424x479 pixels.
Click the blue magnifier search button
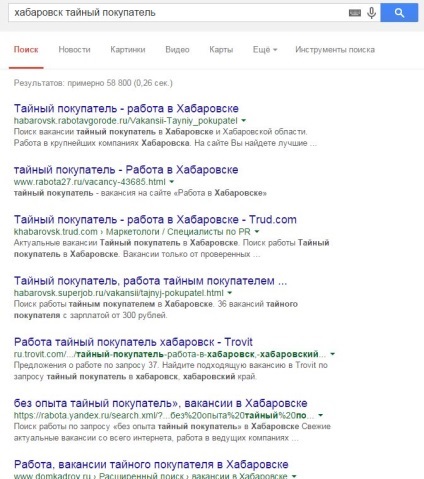point(399,13)
